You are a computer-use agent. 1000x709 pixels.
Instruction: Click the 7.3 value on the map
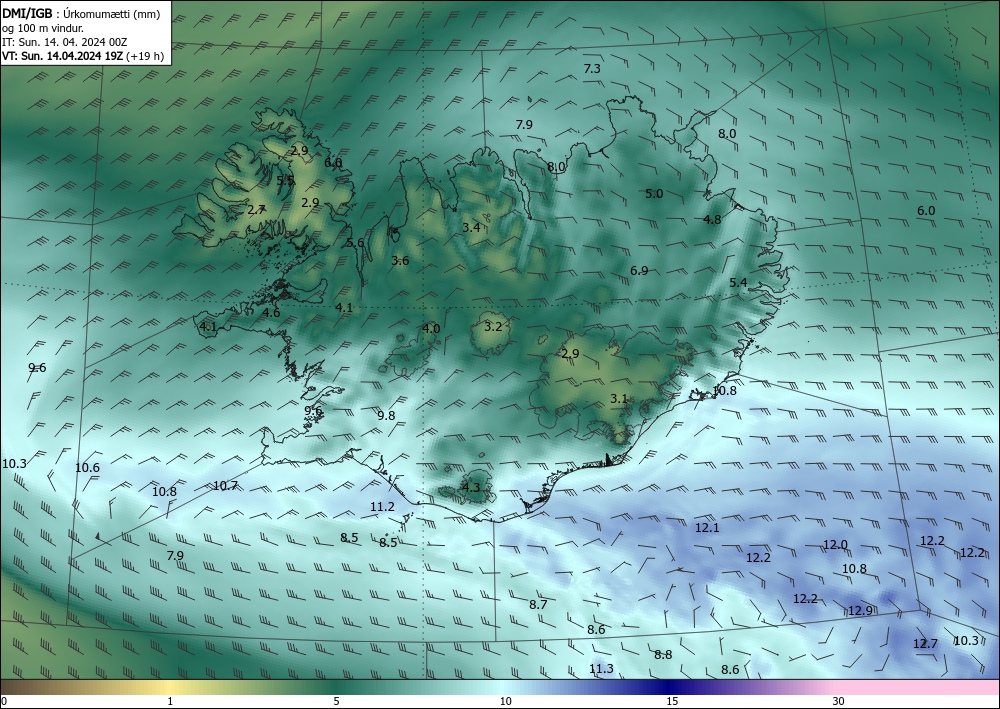[592, 68]
